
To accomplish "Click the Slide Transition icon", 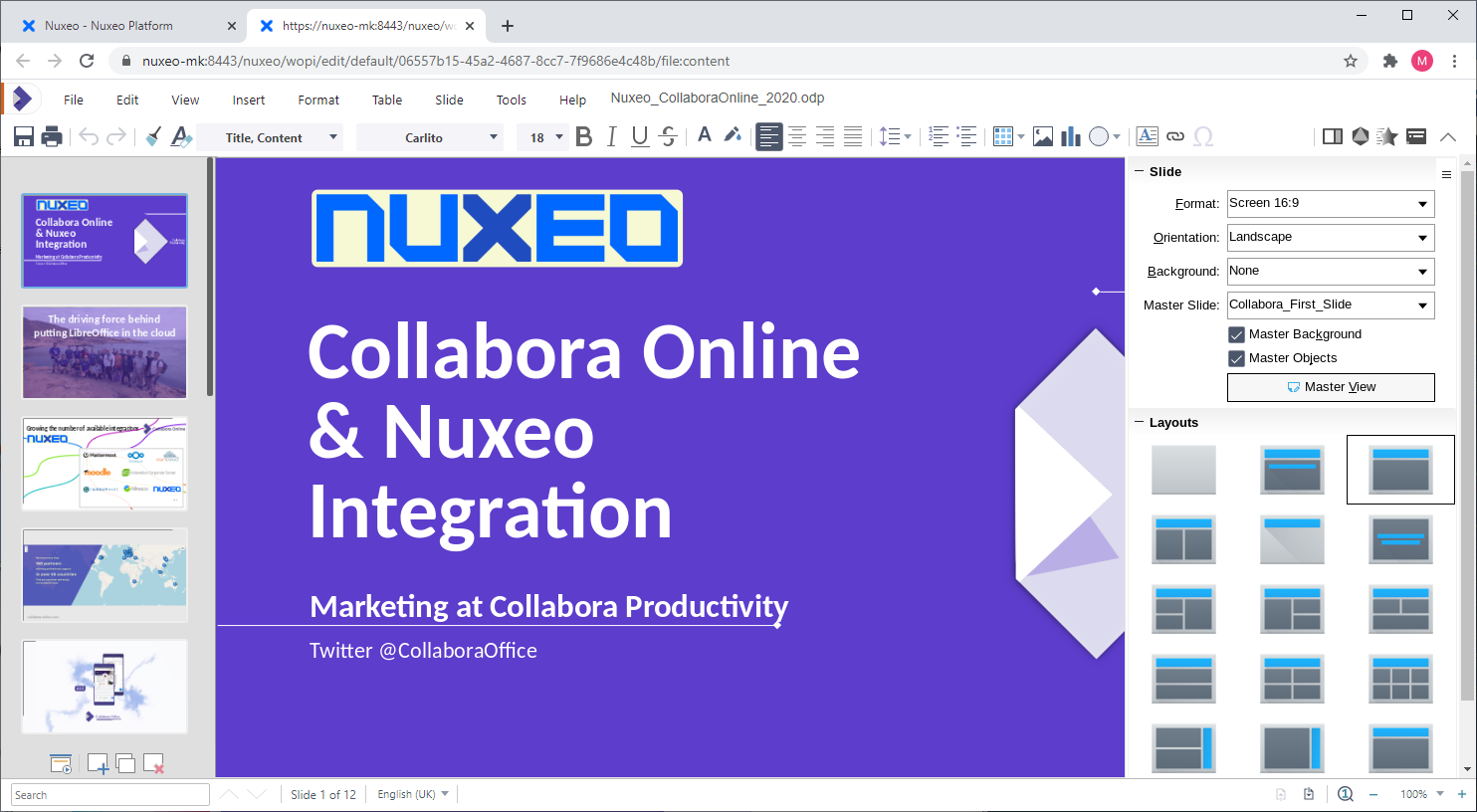I will [x=1361, y=136].
